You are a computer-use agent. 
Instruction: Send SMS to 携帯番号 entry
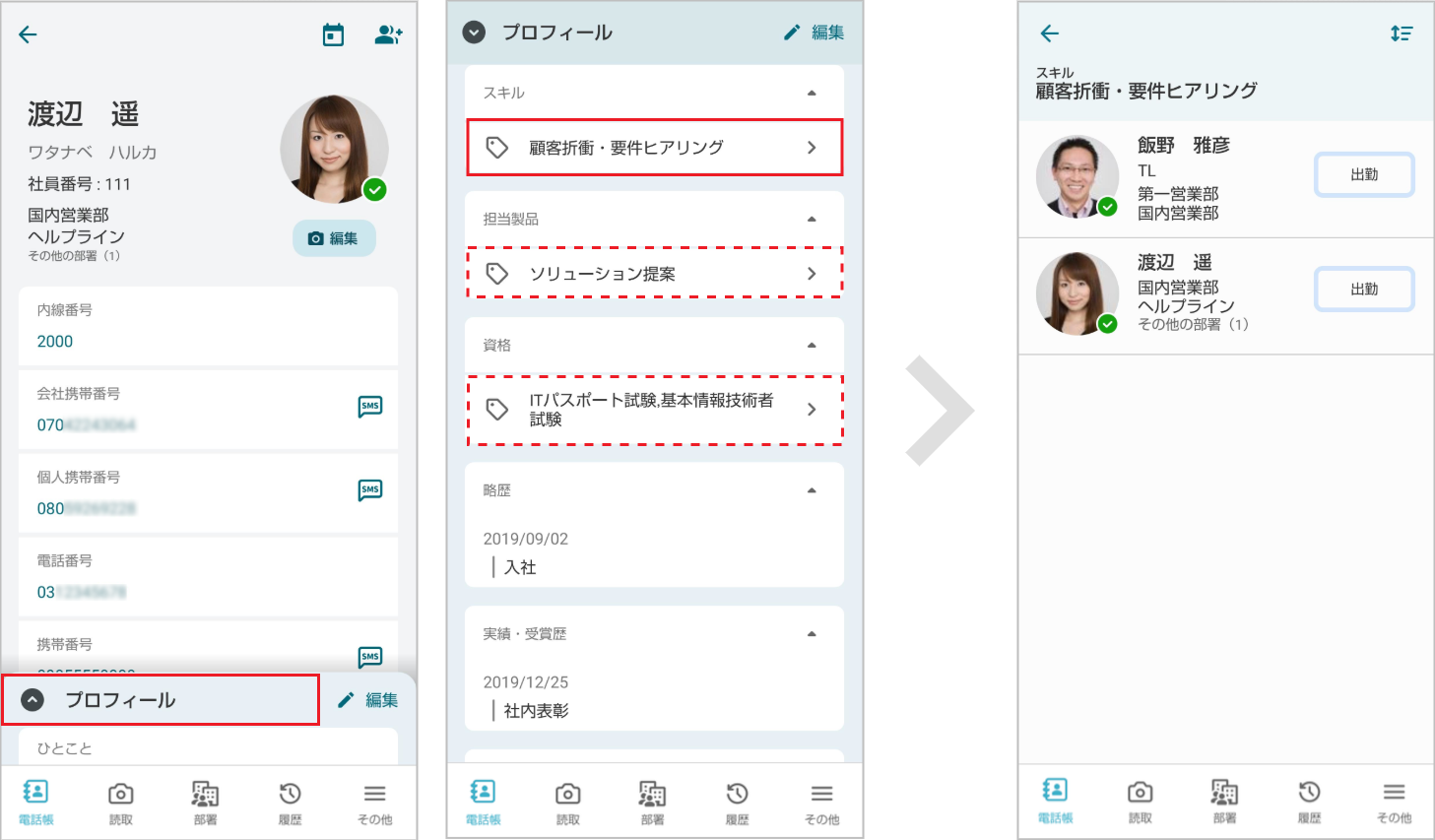[x=370, y=657]
